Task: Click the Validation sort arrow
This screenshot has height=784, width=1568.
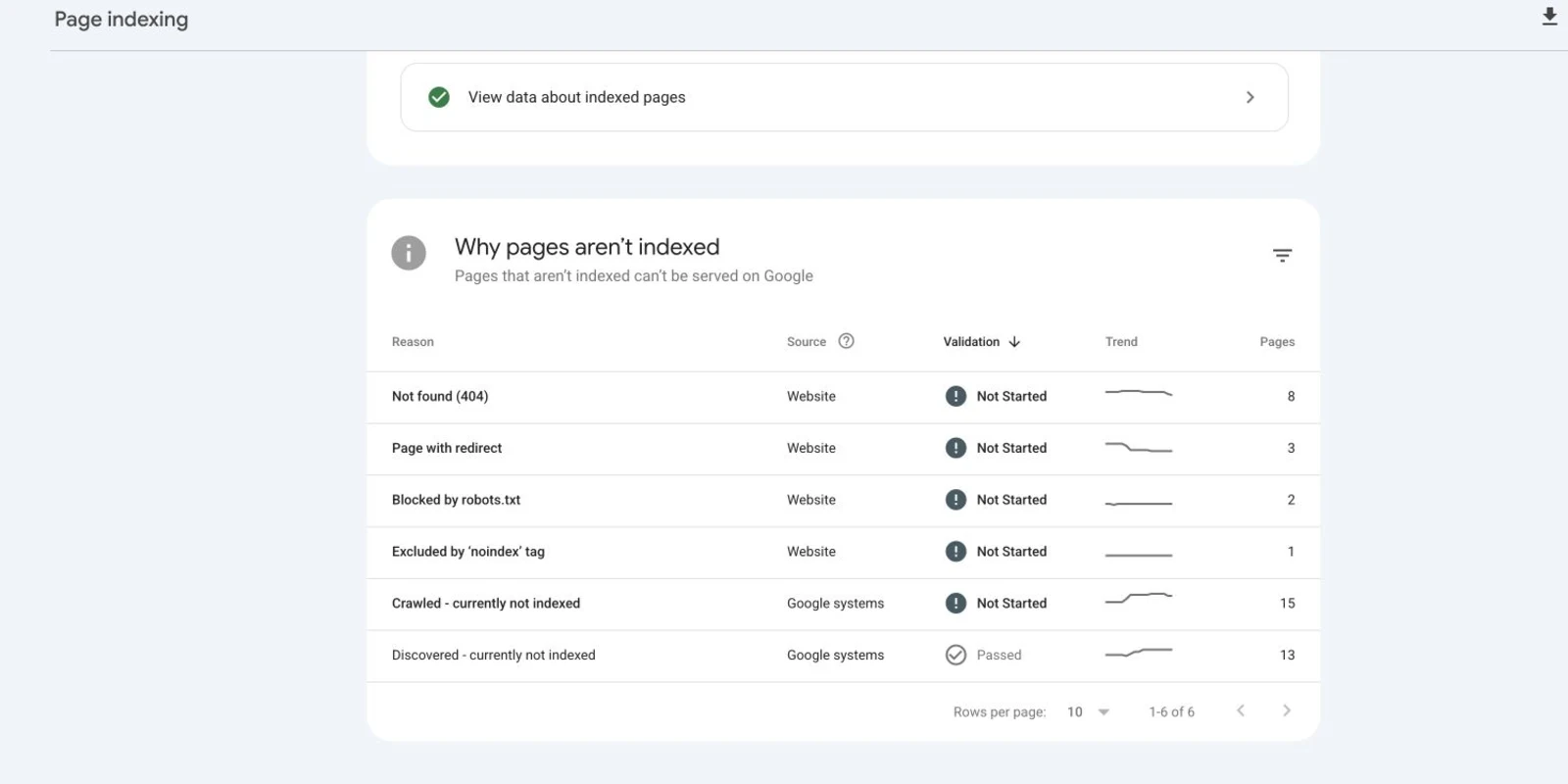Action: [x=1014, y=342]
